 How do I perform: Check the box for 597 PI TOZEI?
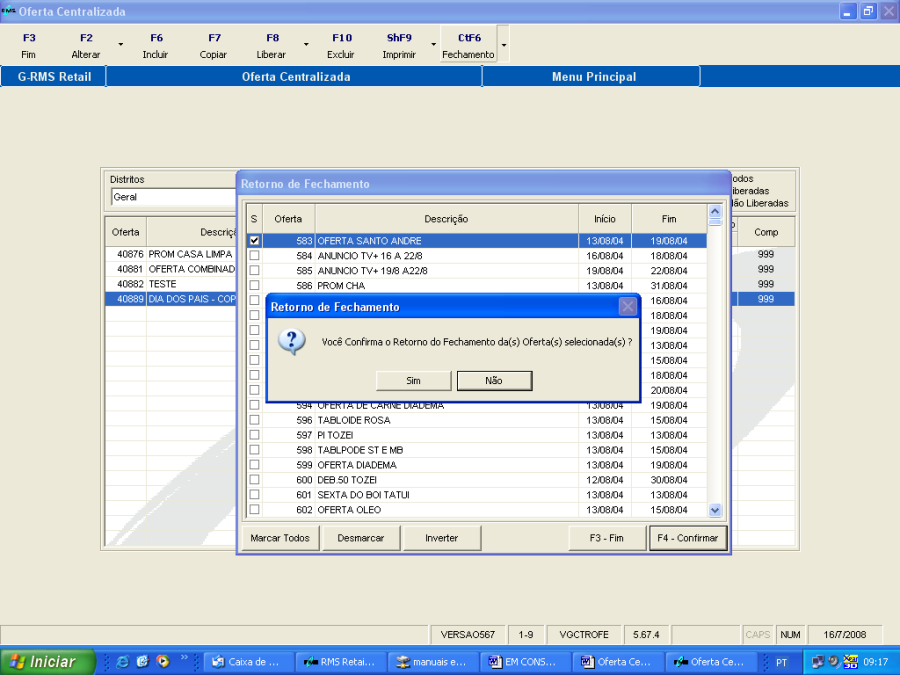tap(254, 435)
